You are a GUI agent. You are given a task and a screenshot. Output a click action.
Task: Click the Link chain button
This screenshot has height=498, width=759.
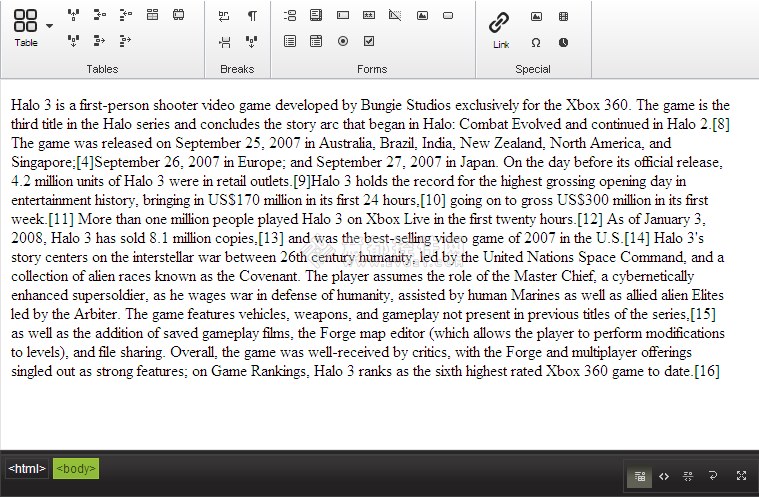click(500, 30)
